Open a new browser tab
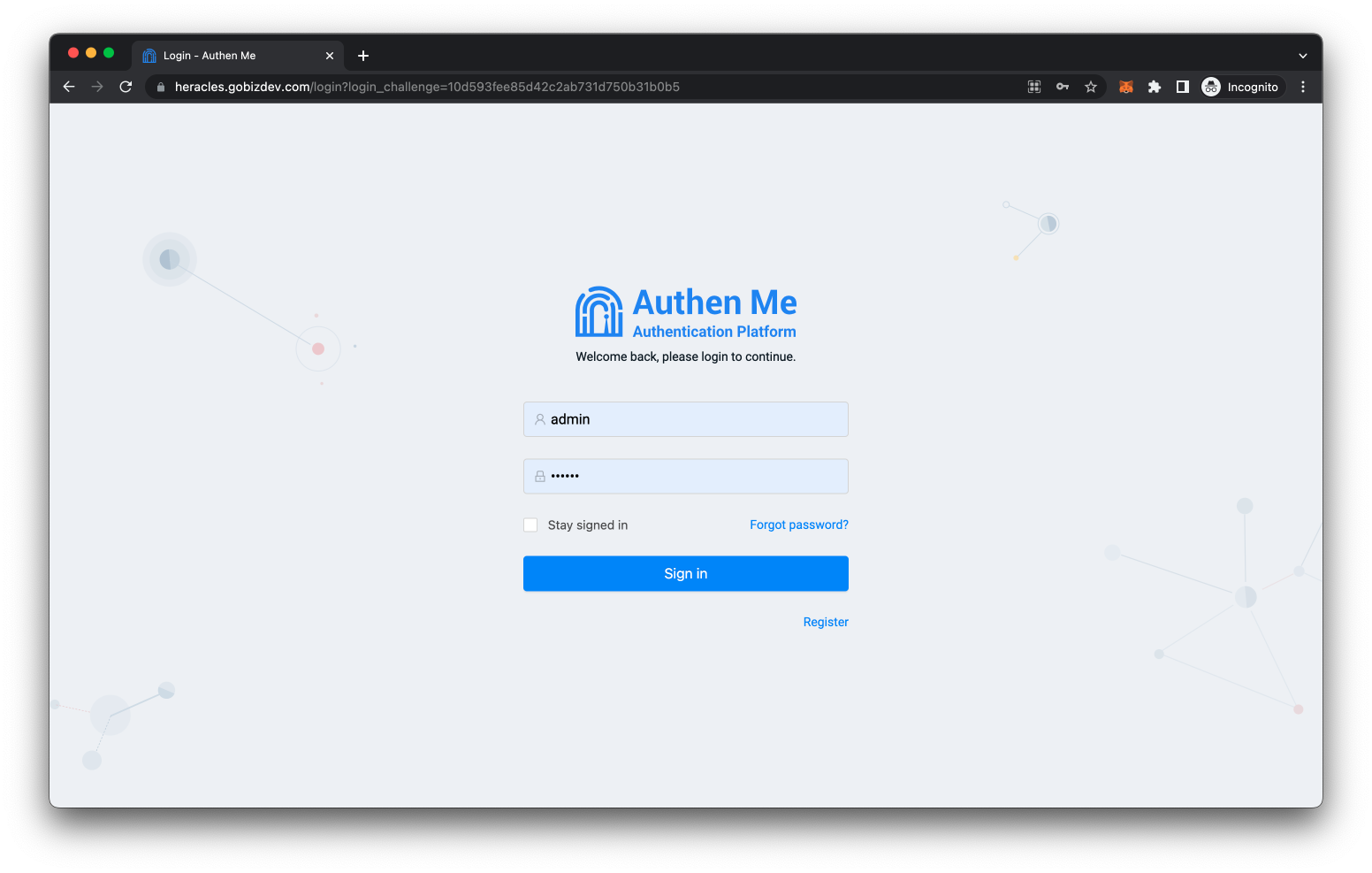Image resolution: width=1372 pixels, height=873 pixels. click(362, 55)
